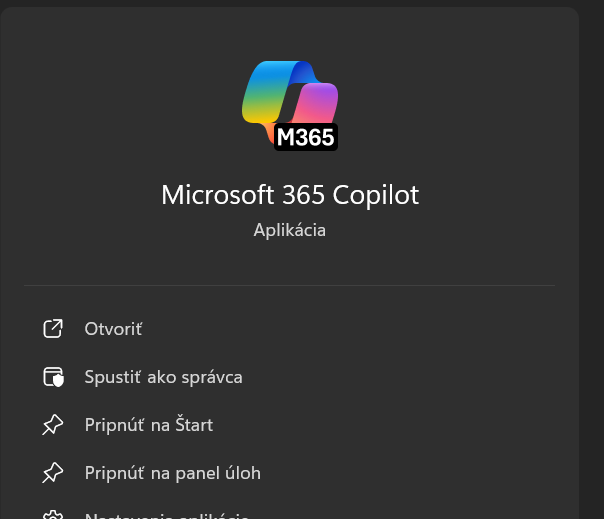
Task: Click the horizontal divider under Aplikácia
Action: point(290,286)
